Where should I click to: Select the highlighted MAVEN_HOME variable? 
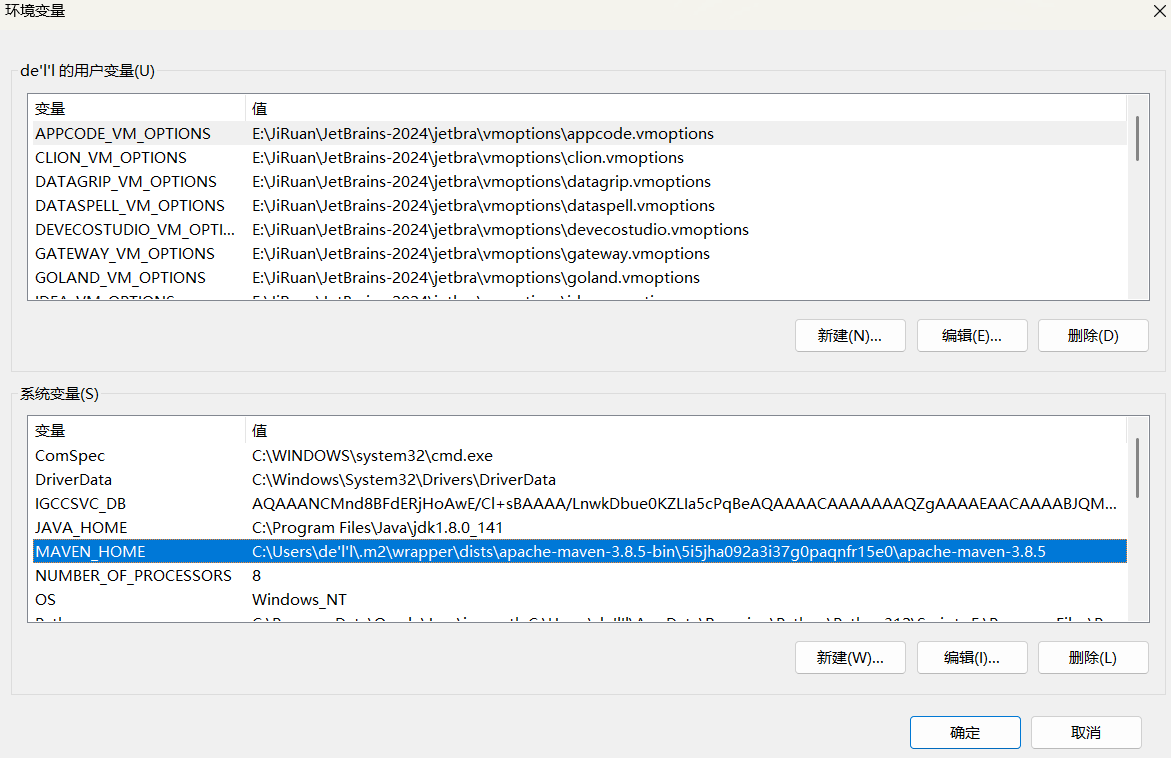580,551
